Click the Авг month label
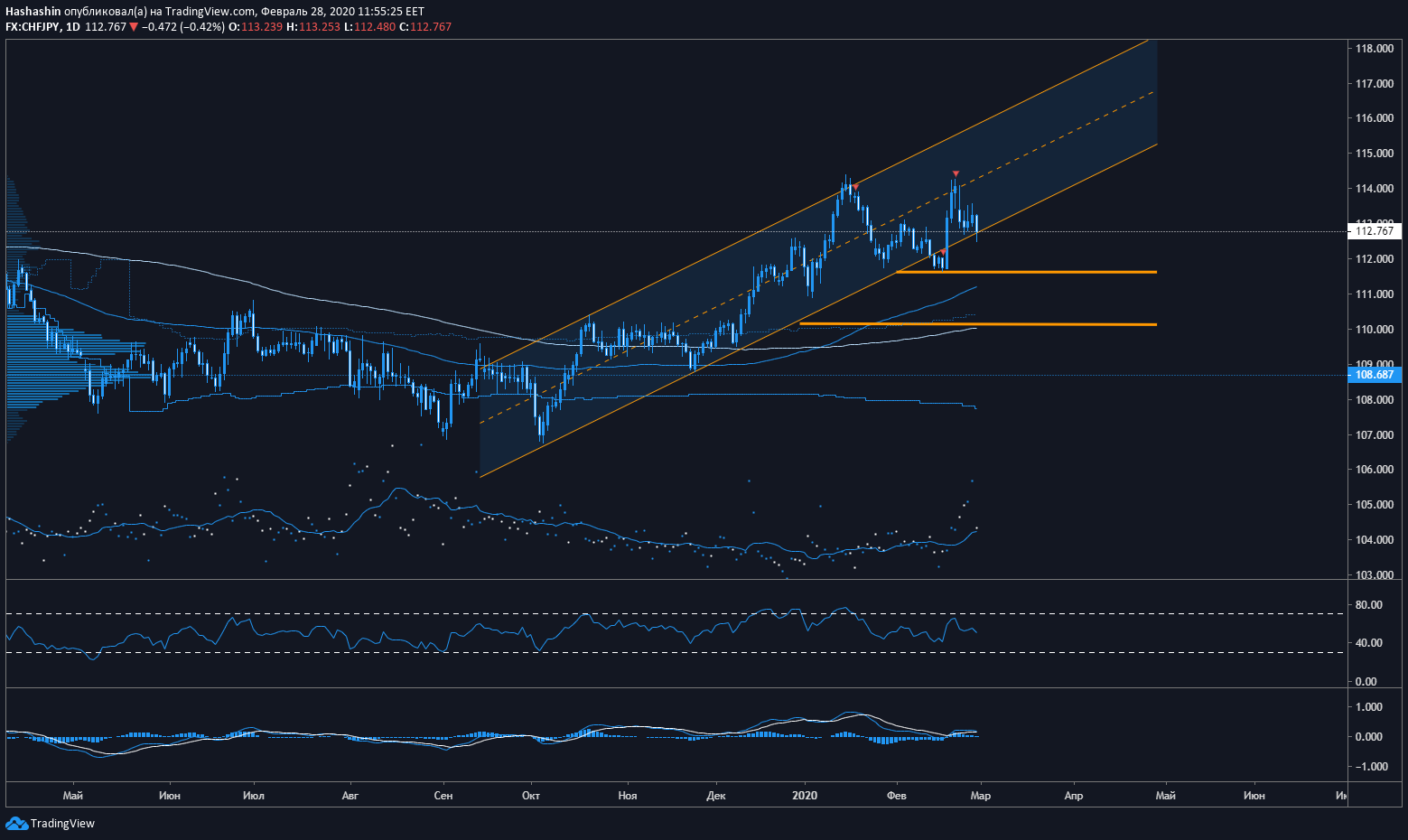1408x840 pixels. tap(350, 796)
